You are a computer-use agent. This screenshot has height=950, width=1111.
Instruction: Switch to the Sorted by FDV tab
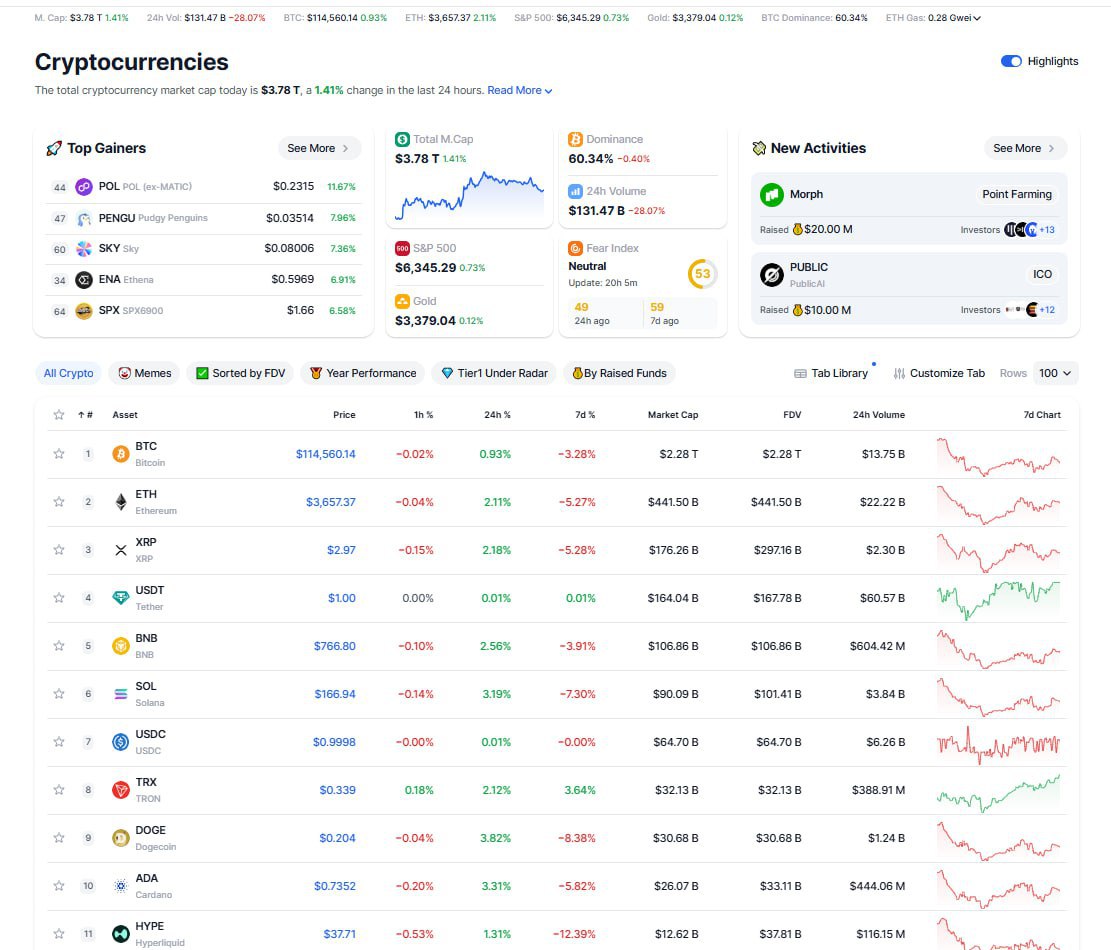(240, 373)
